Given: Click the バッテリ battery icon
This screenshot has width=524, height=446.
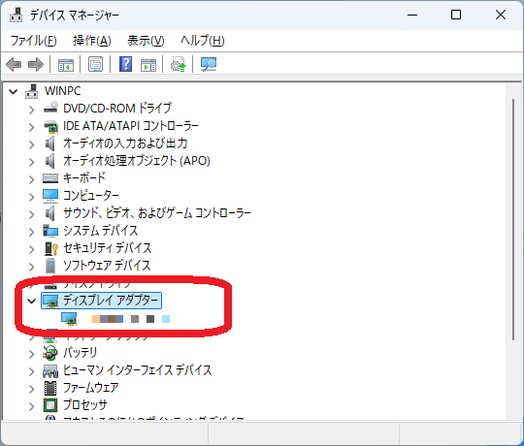Looking at the screenshot, I should [x=50, y=353].
